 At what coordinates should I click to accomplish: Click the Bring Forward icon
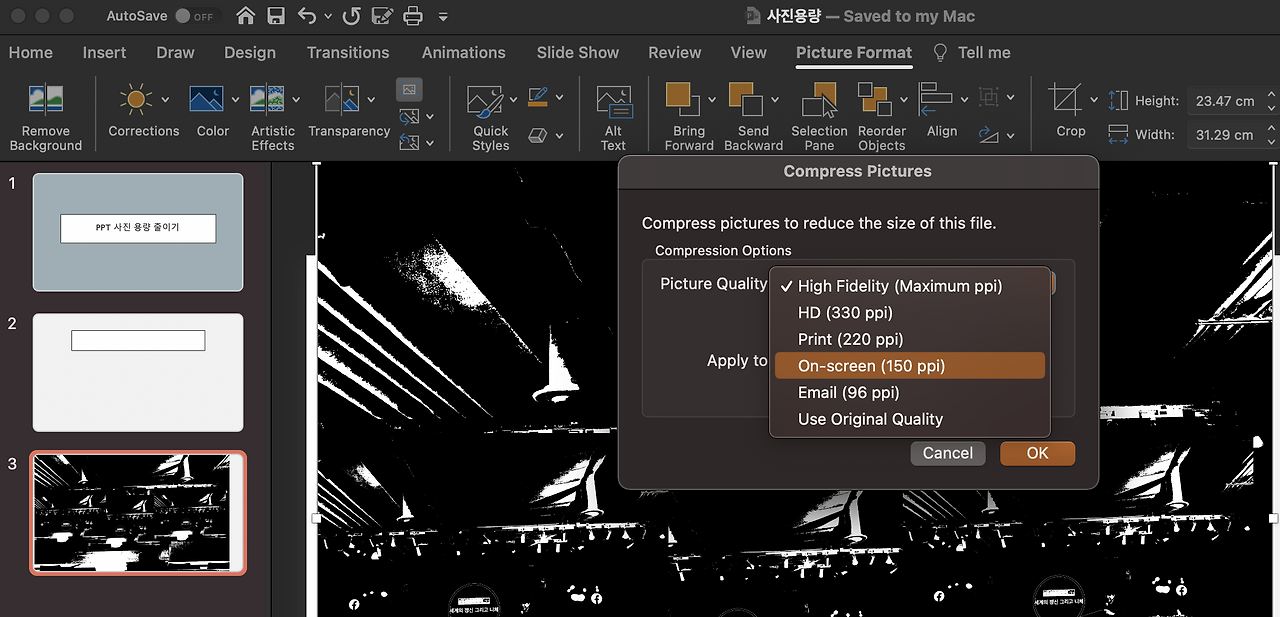(x=684, y=100)
